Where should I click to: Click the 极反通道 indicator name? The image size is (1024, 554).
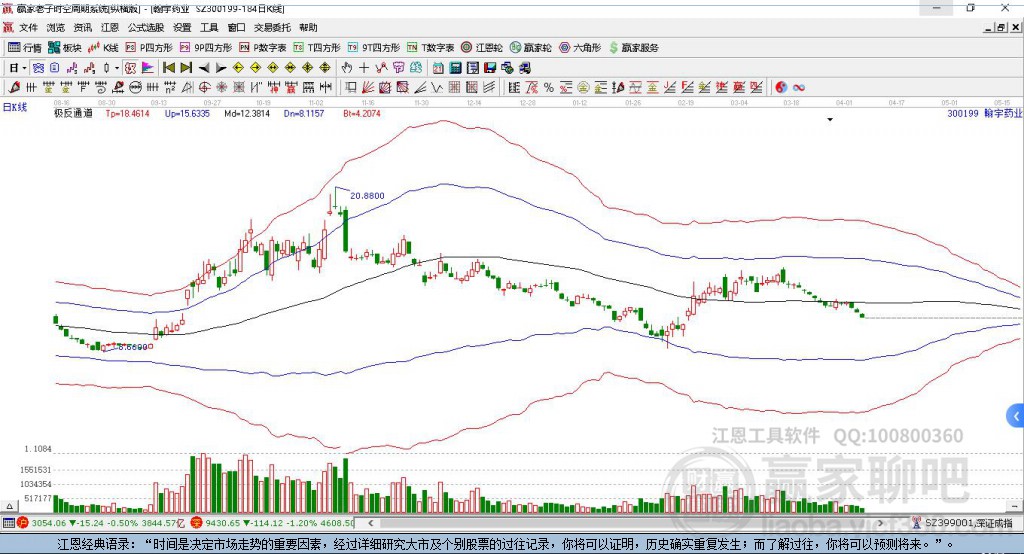point(73,113)
